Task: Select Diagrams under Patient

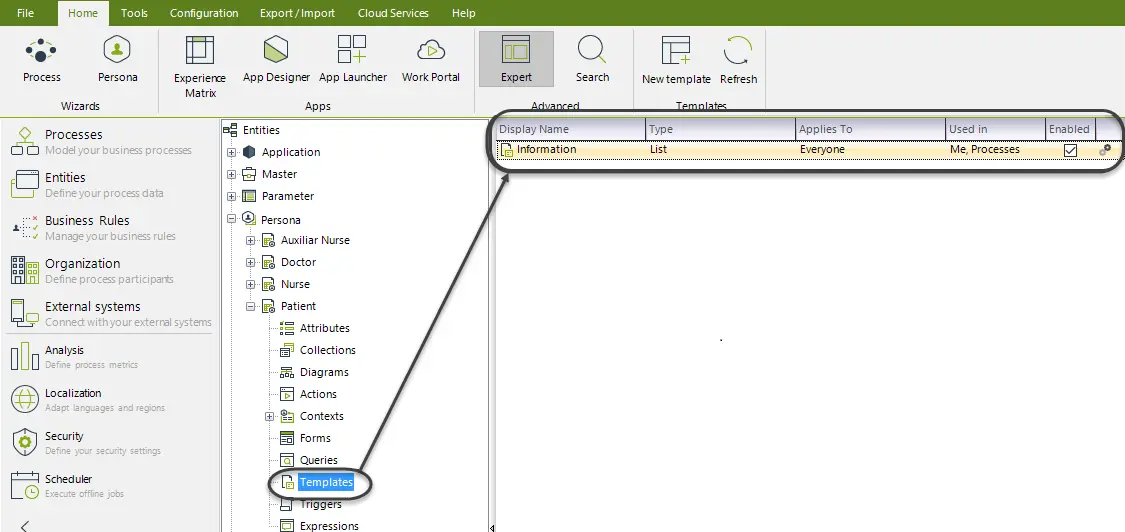Action: [324, 372]
